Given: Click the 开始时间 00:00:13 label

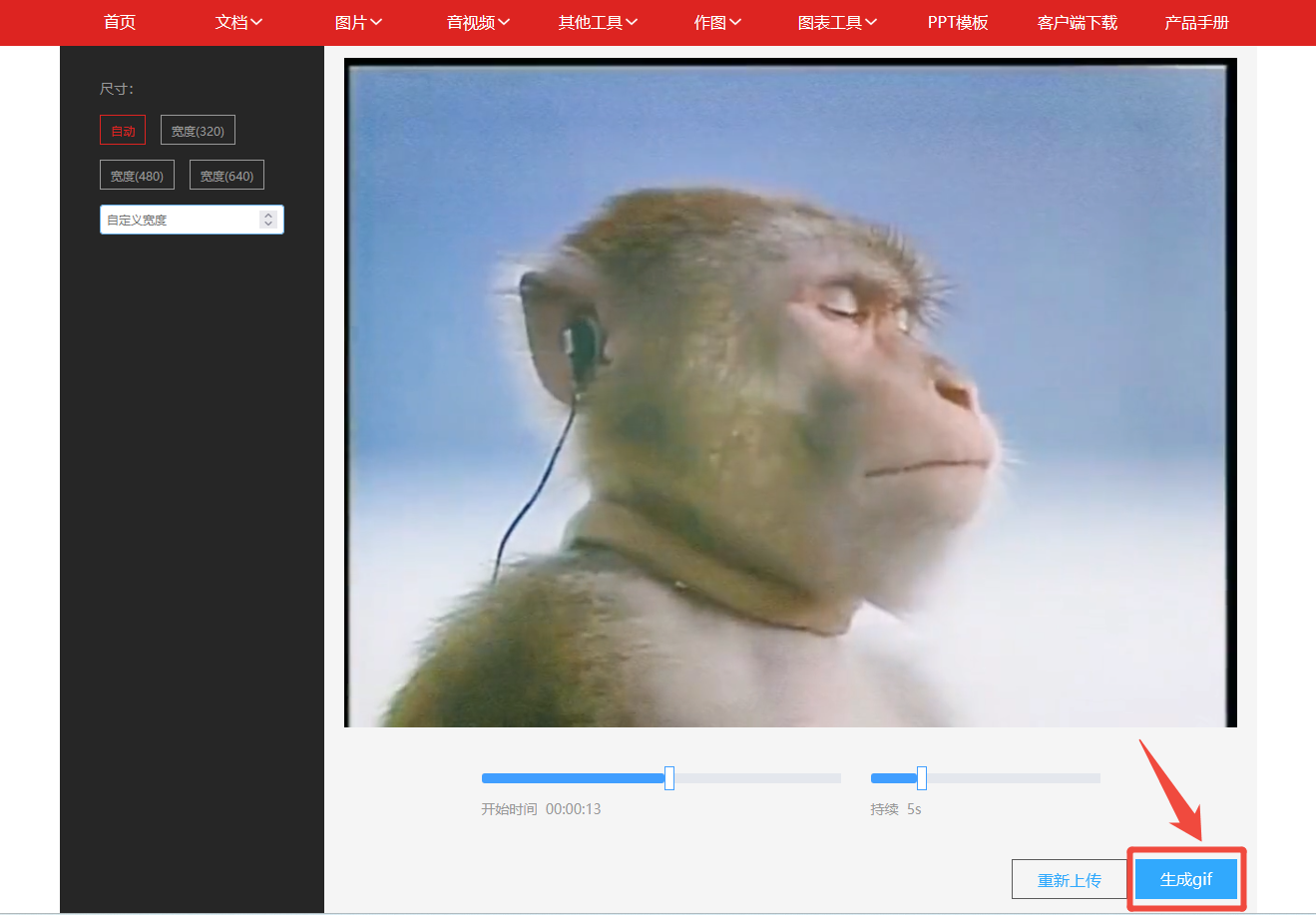Looking at the screenshot, I should point(541,809).
